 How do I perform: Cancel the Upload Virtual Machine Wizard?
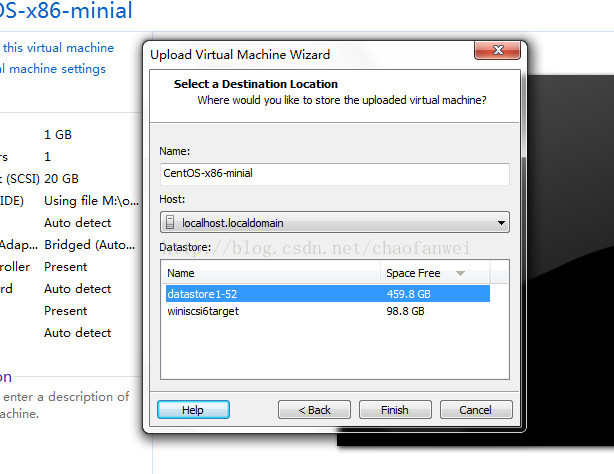476,410
